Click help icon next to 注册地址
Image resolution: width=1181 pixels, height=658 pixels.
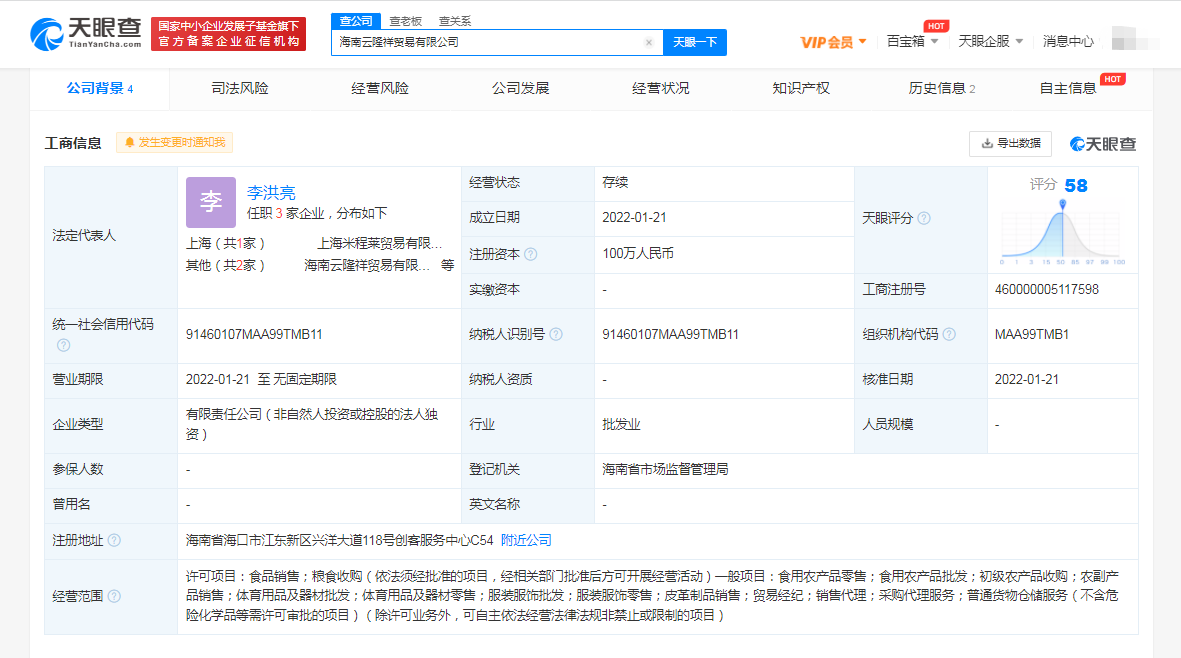click(x=114, y=541)
